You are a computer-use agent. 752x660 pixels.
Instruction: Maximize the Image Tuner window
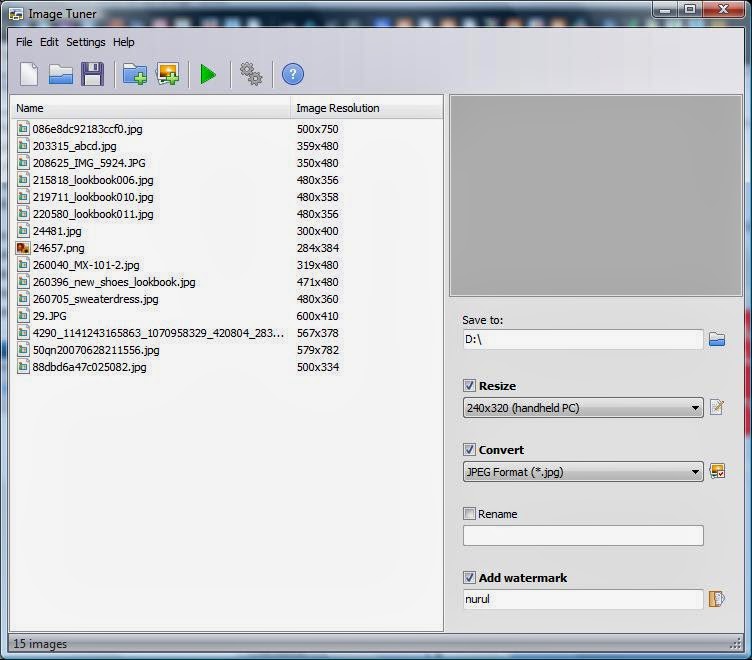[x=690, y=10]
